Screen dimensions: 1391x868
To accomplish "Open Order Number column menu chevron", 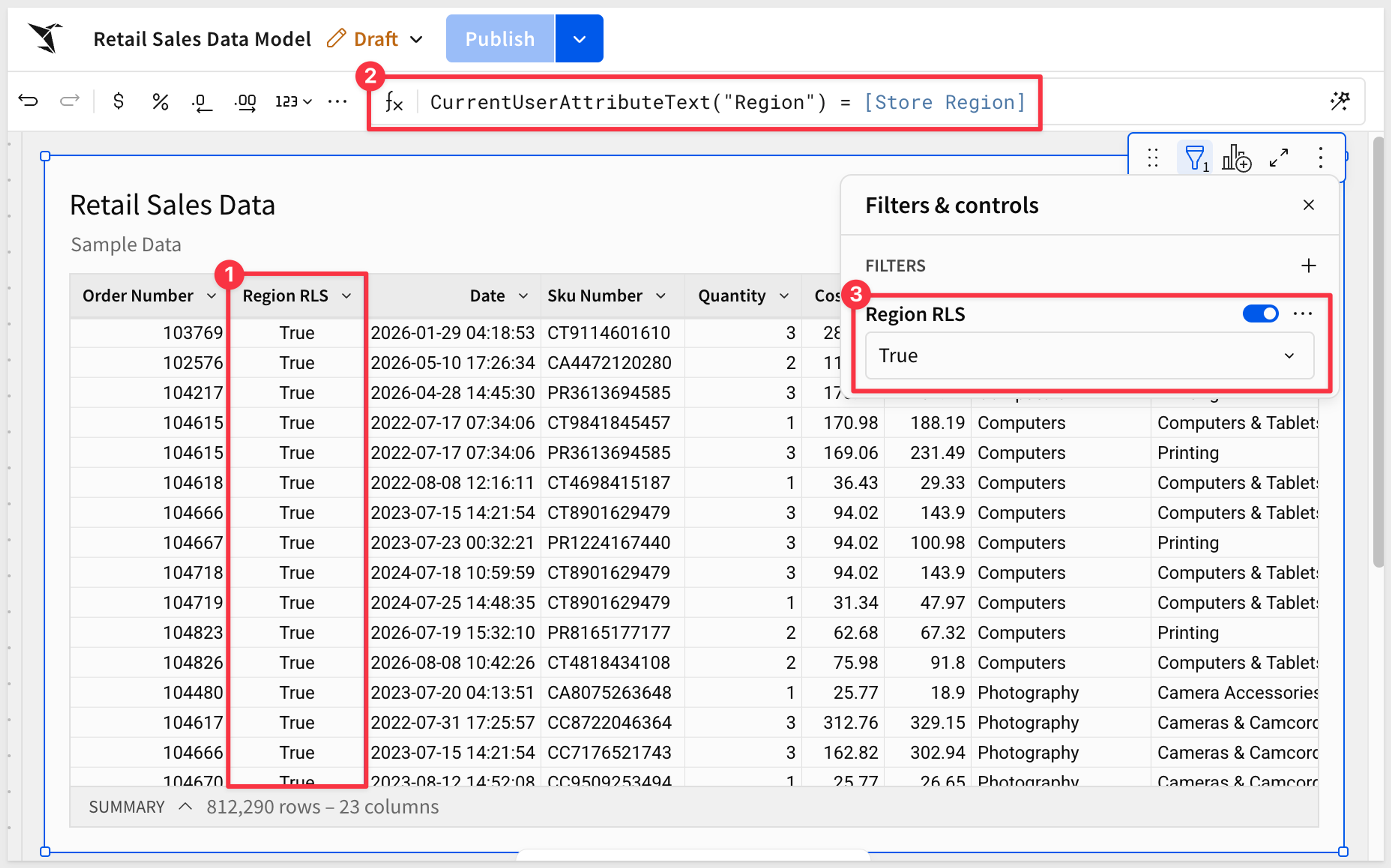I will 211,296.
